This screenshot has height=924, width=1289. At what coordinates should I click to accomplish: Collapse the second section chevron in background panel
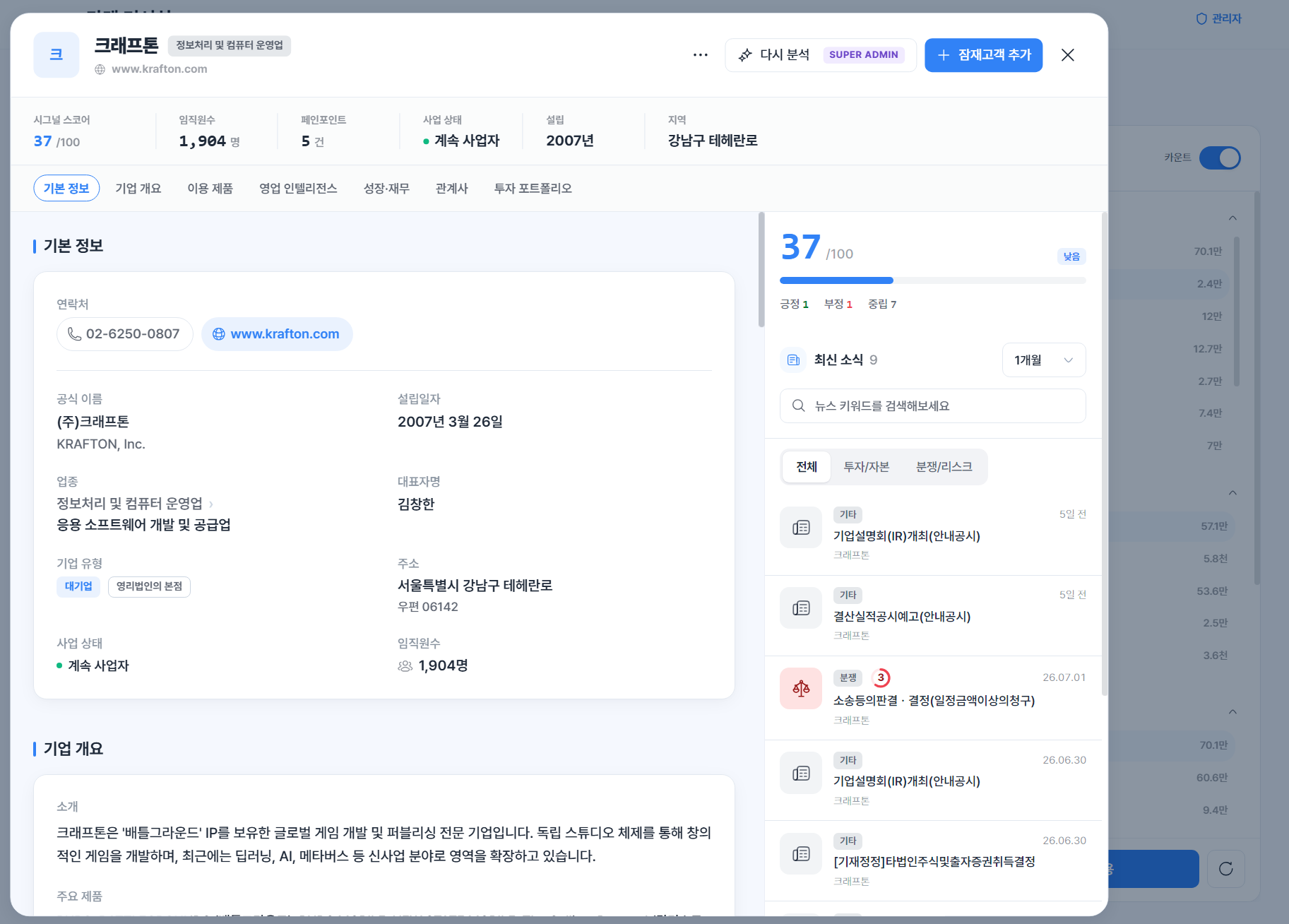pyautogui.click(x=1232, y=493)
